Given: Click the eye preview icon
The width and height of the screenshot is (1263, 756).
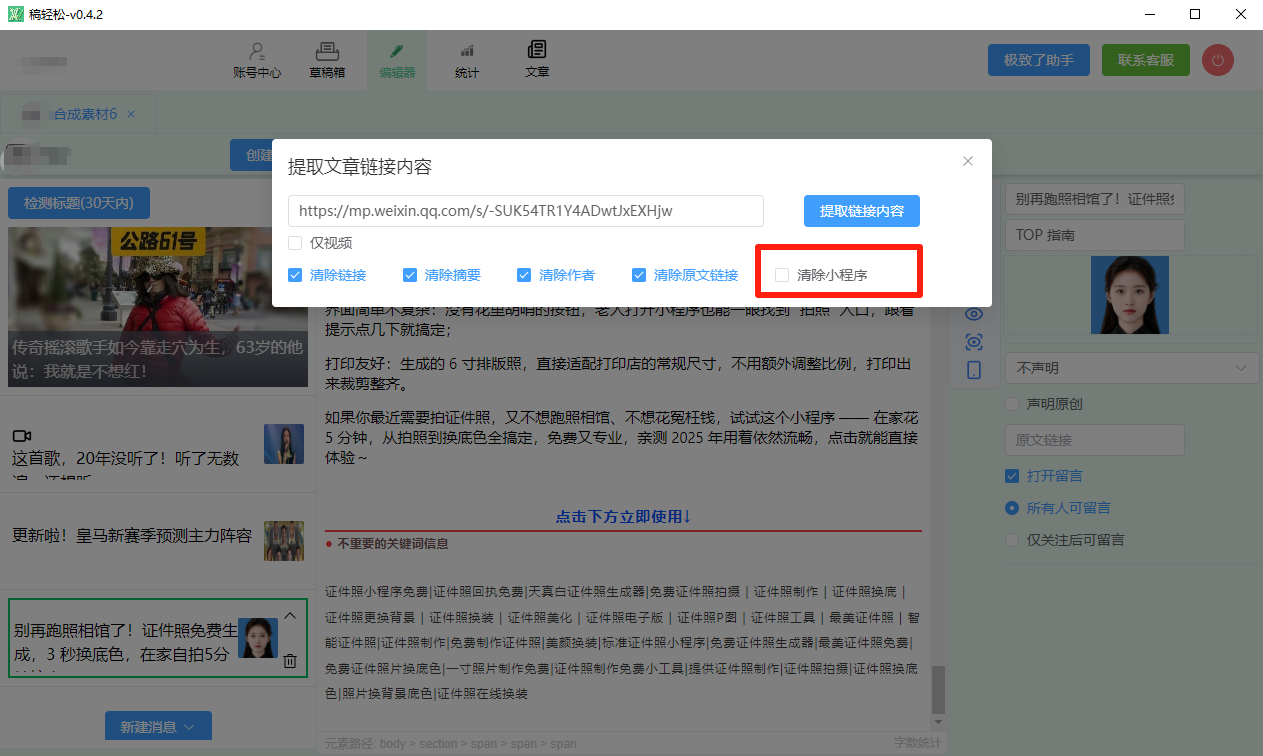Looking at the screenshot, I should tap(974, 314).
